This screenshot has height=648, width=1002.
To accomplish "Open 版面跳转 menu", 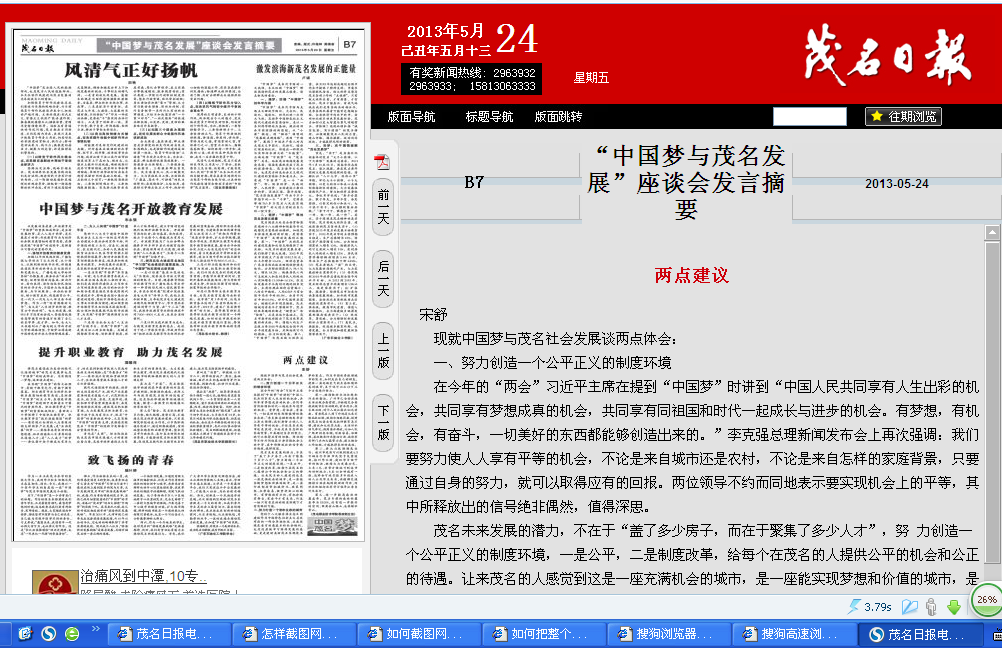I will tap(558, 116).
